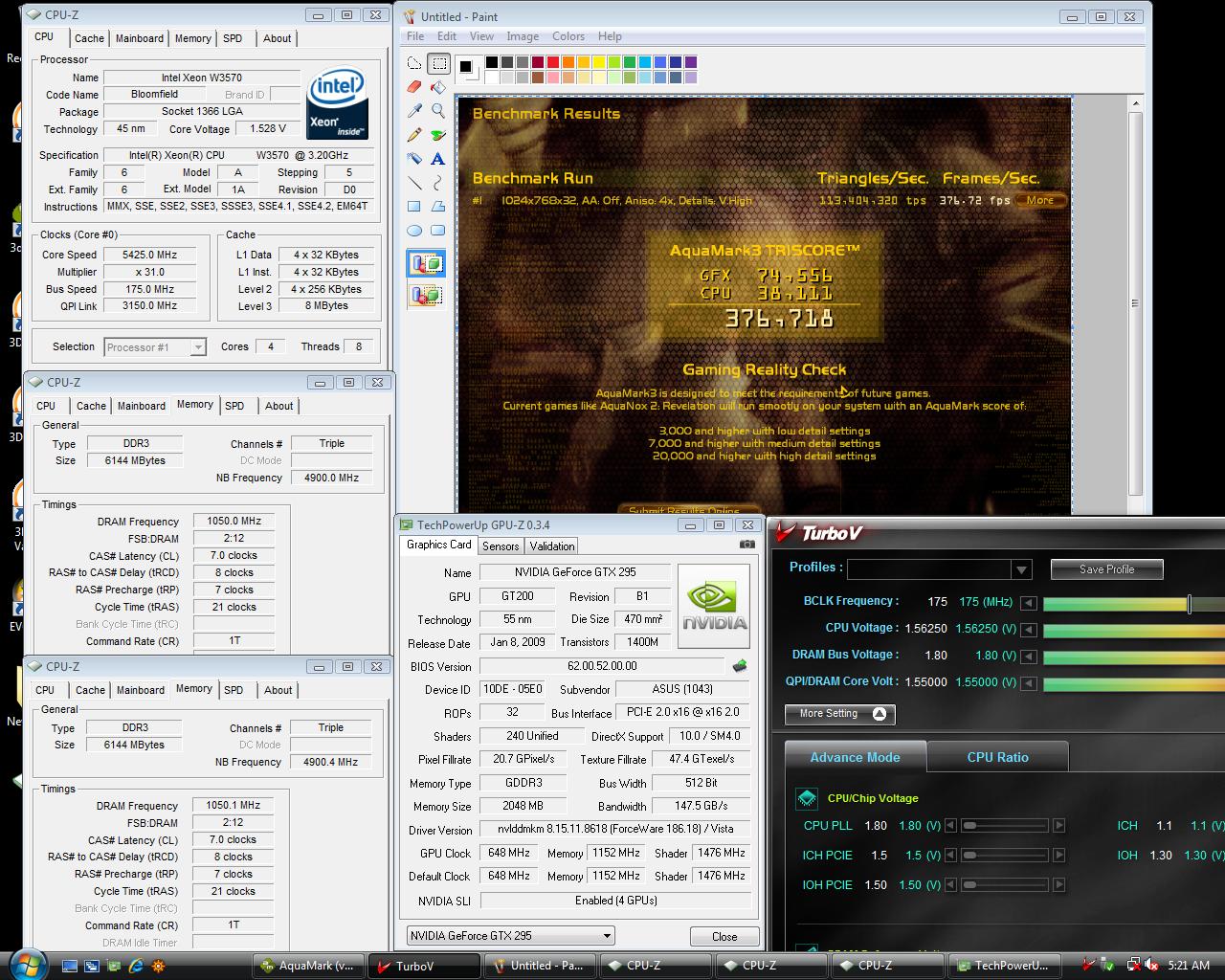
Task: Click the BIOS Version field in GPU-Z
Action: [x=602, y=666]
